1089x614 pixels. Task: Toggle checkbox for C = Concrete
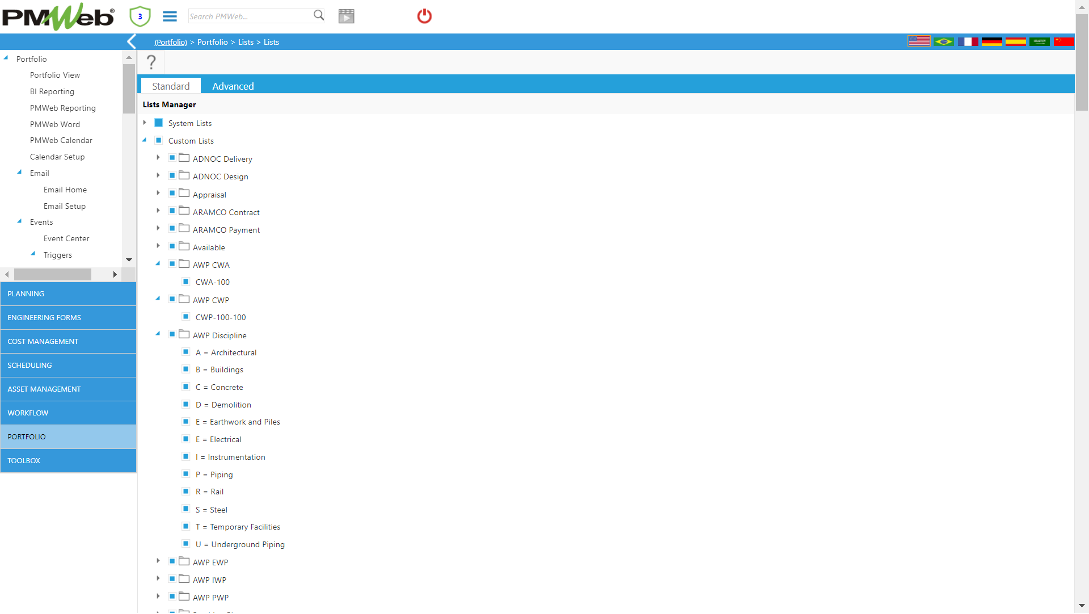tap(186, 387)
